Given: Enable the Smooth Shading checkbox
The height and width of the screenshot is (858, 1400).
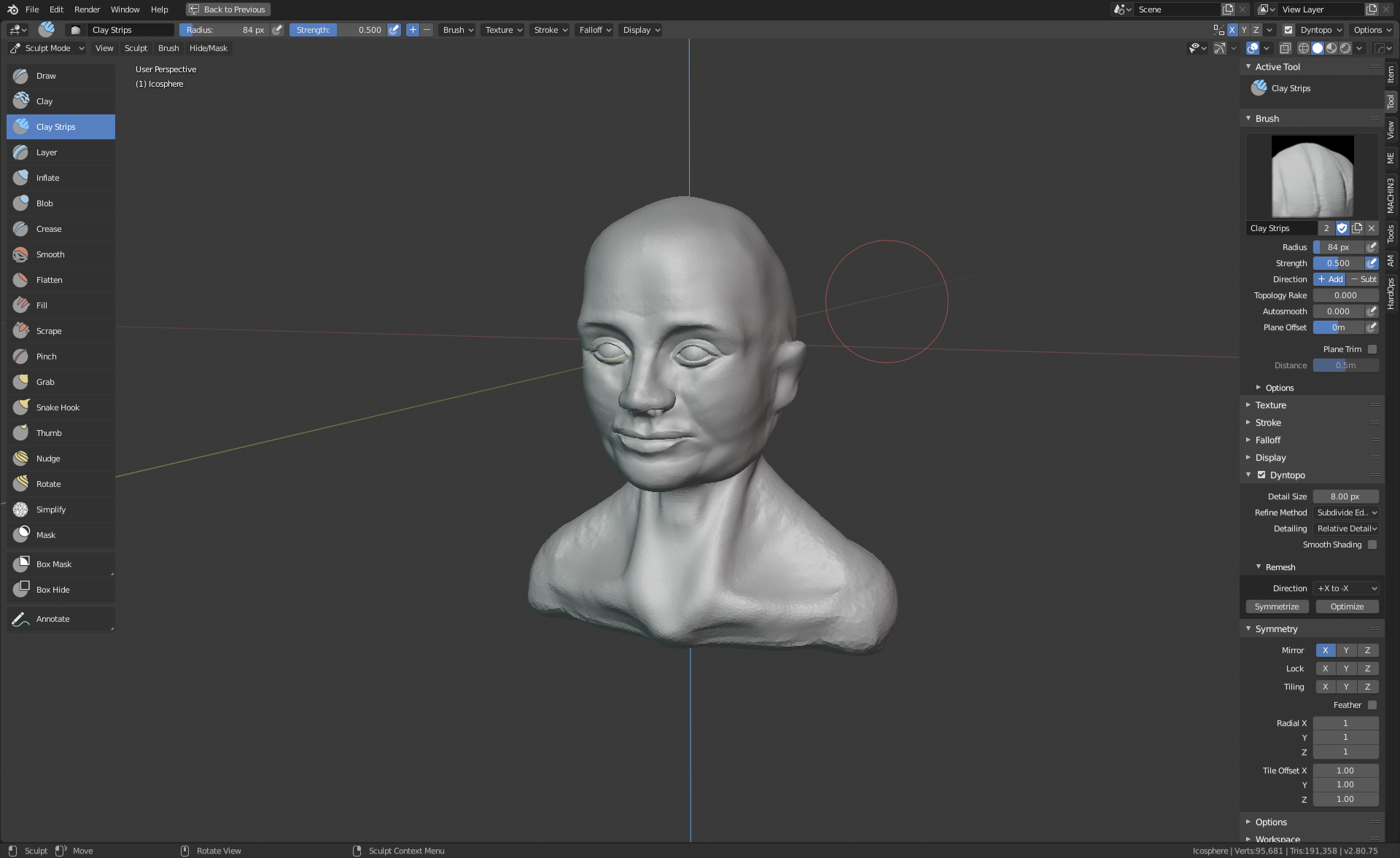Looking at the screenshot, I should 1372,545.
